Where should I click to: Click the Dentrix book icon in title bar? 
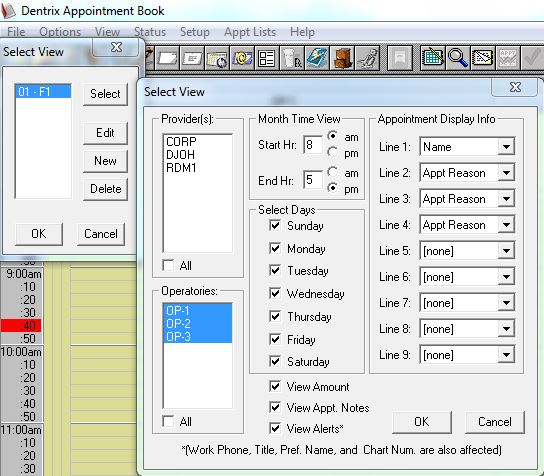(8, 11)
